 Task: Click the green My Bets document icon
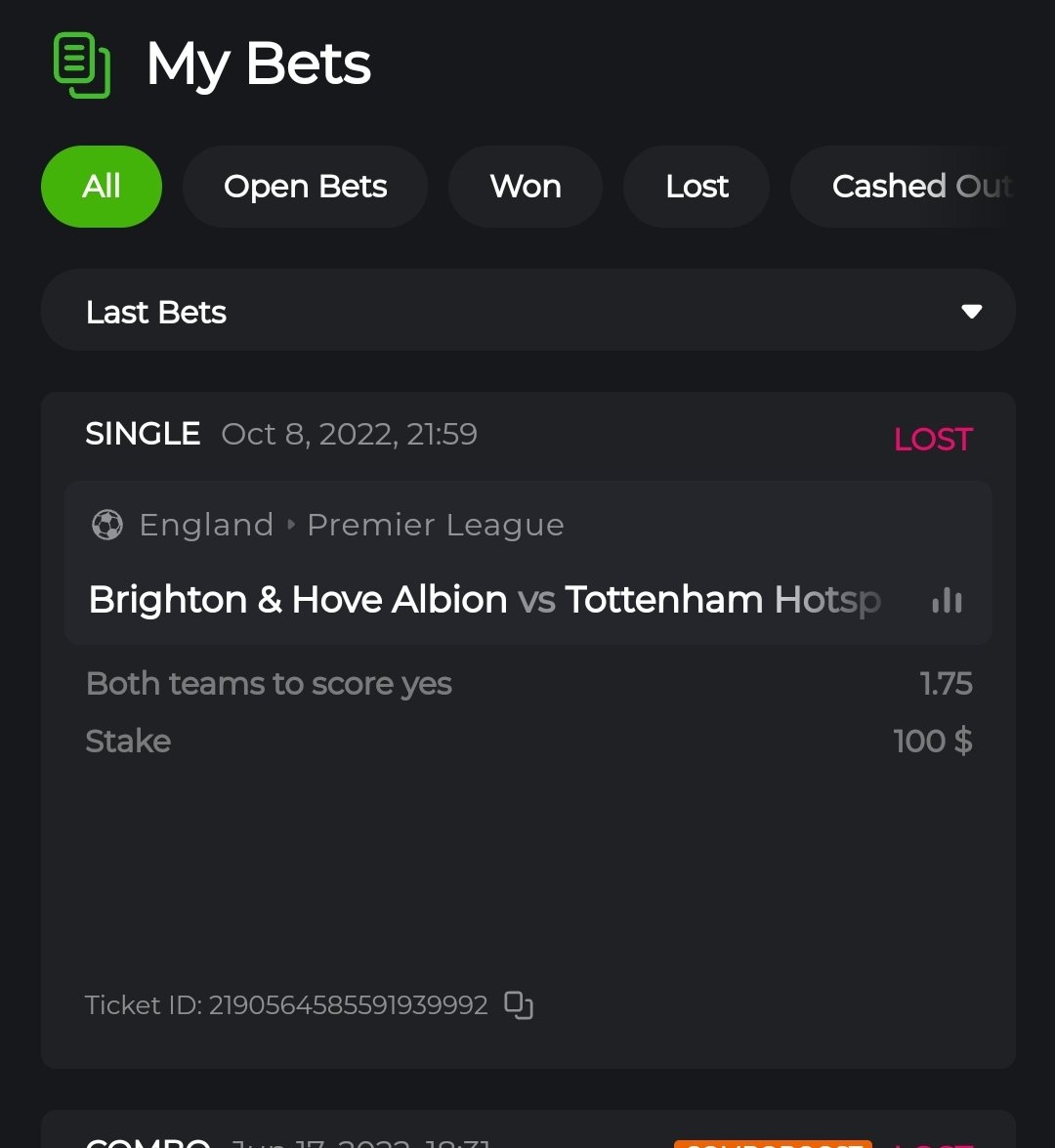[81, 65]
